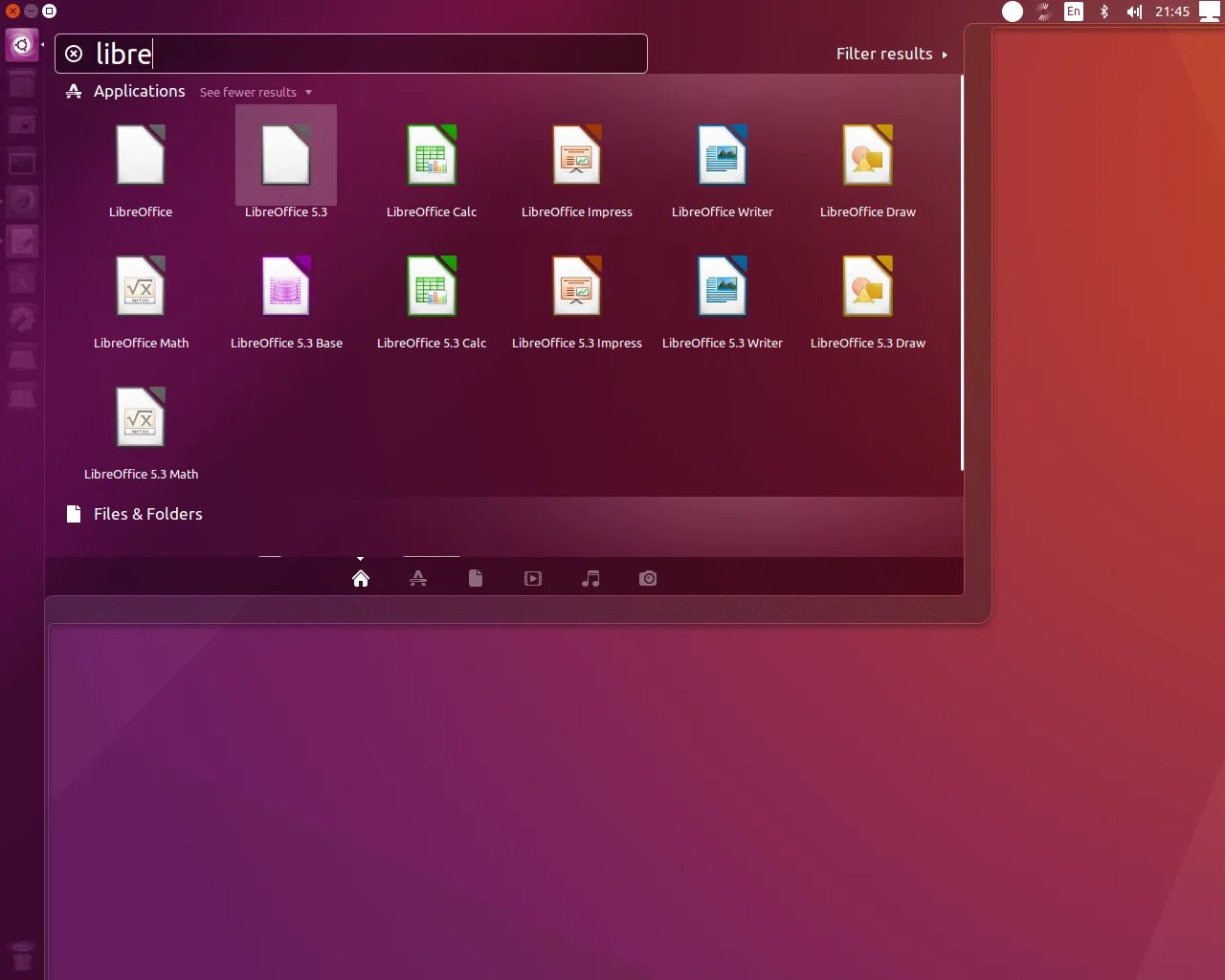Viewport: 1225px width, 980px height.
Task: Clear the search text with the X icon
Action: [74, 54]
